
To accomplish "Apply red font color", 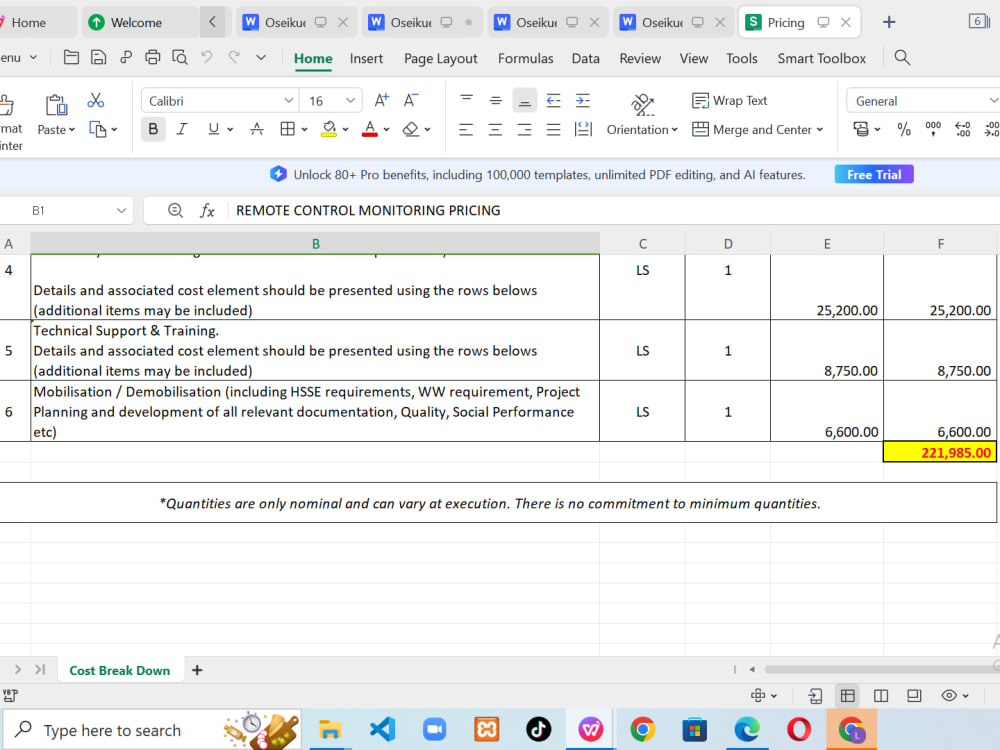I will tap(370, 129).
